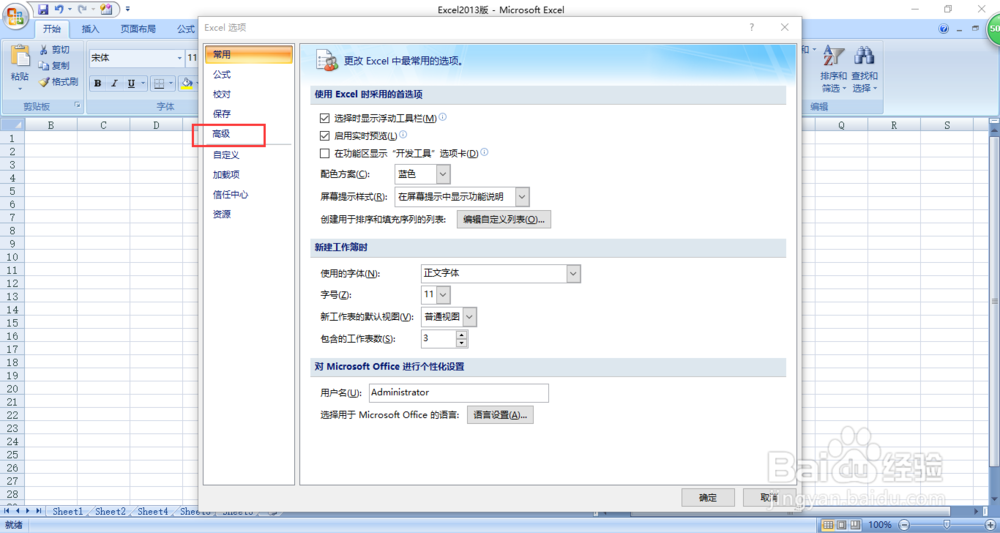Decrease the 包含的工作表数 spinner

click(x=462, y=343)
